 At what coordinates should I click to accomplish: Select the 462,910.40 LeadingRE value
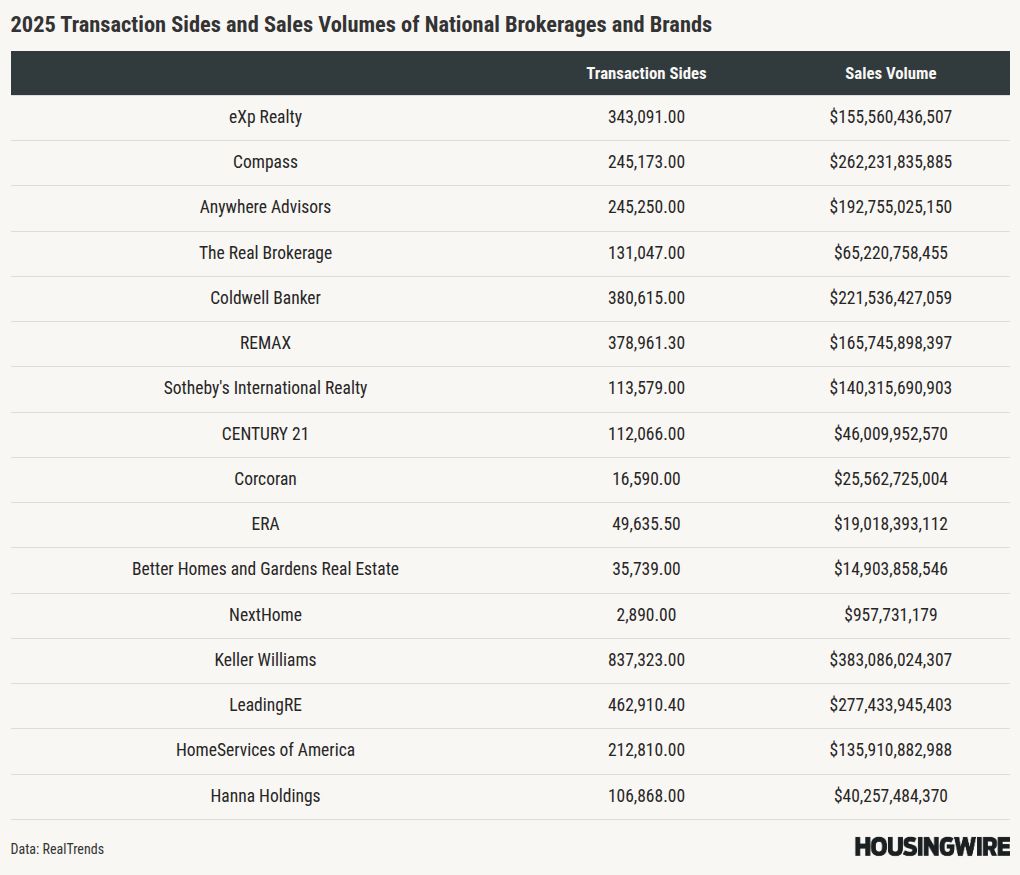tap(646, 705)
